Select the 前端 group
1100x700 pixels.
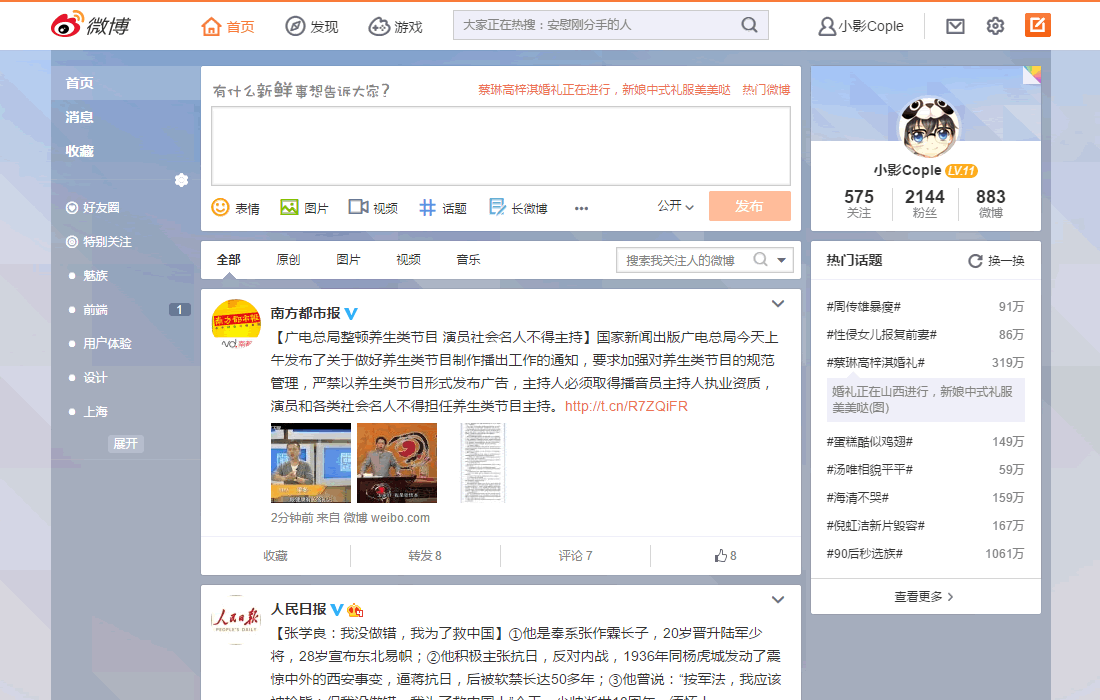coord(95,309)
